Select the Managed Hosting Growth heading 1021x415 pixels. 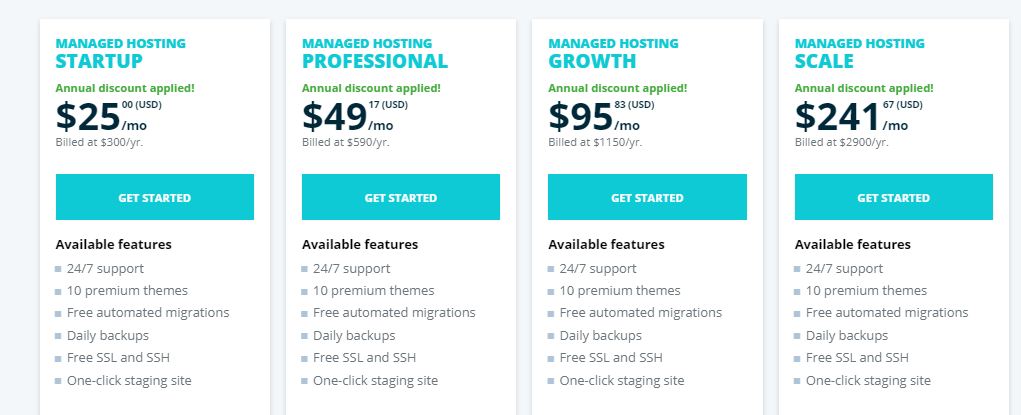tap(613, 53)
